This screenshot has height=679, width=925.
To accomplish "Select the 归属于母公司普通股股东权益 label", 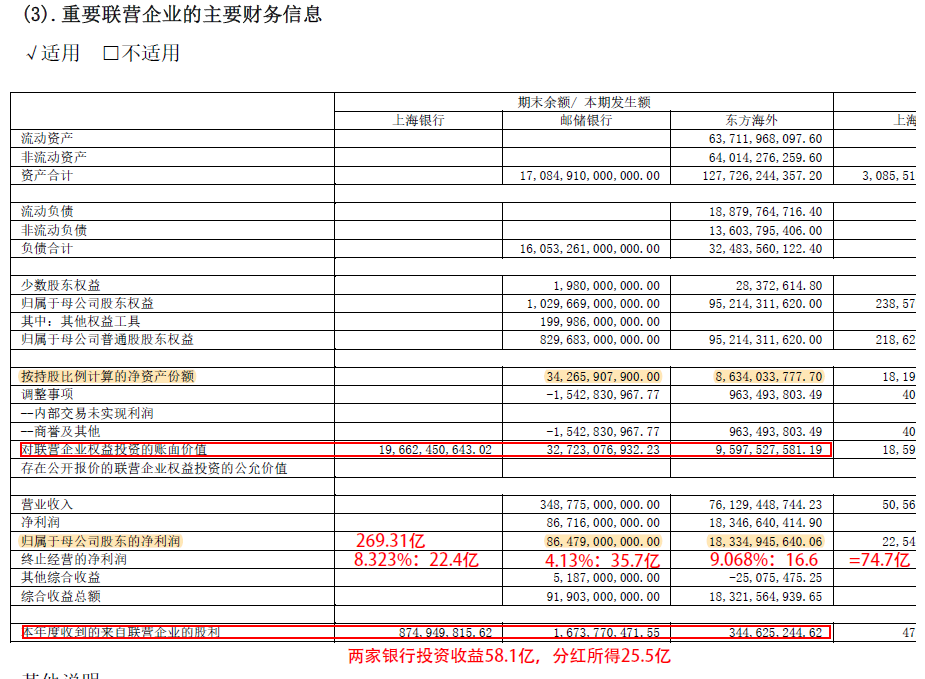I will [x=107, y=339].
